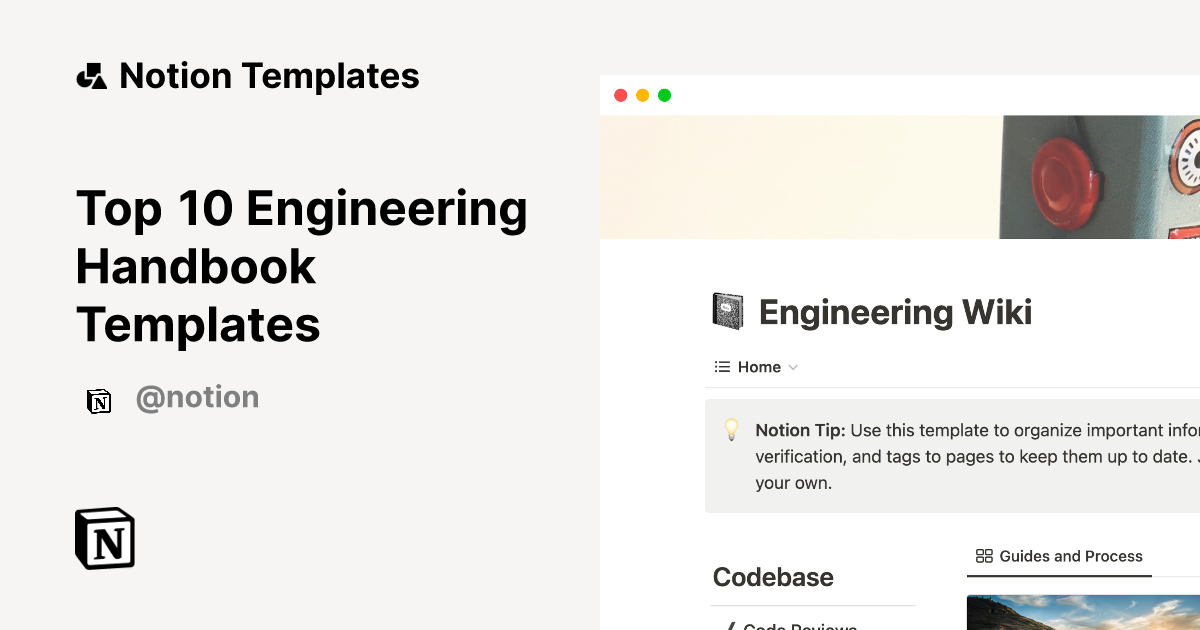Click the small Notion icon next to @notion

(99, 400)
